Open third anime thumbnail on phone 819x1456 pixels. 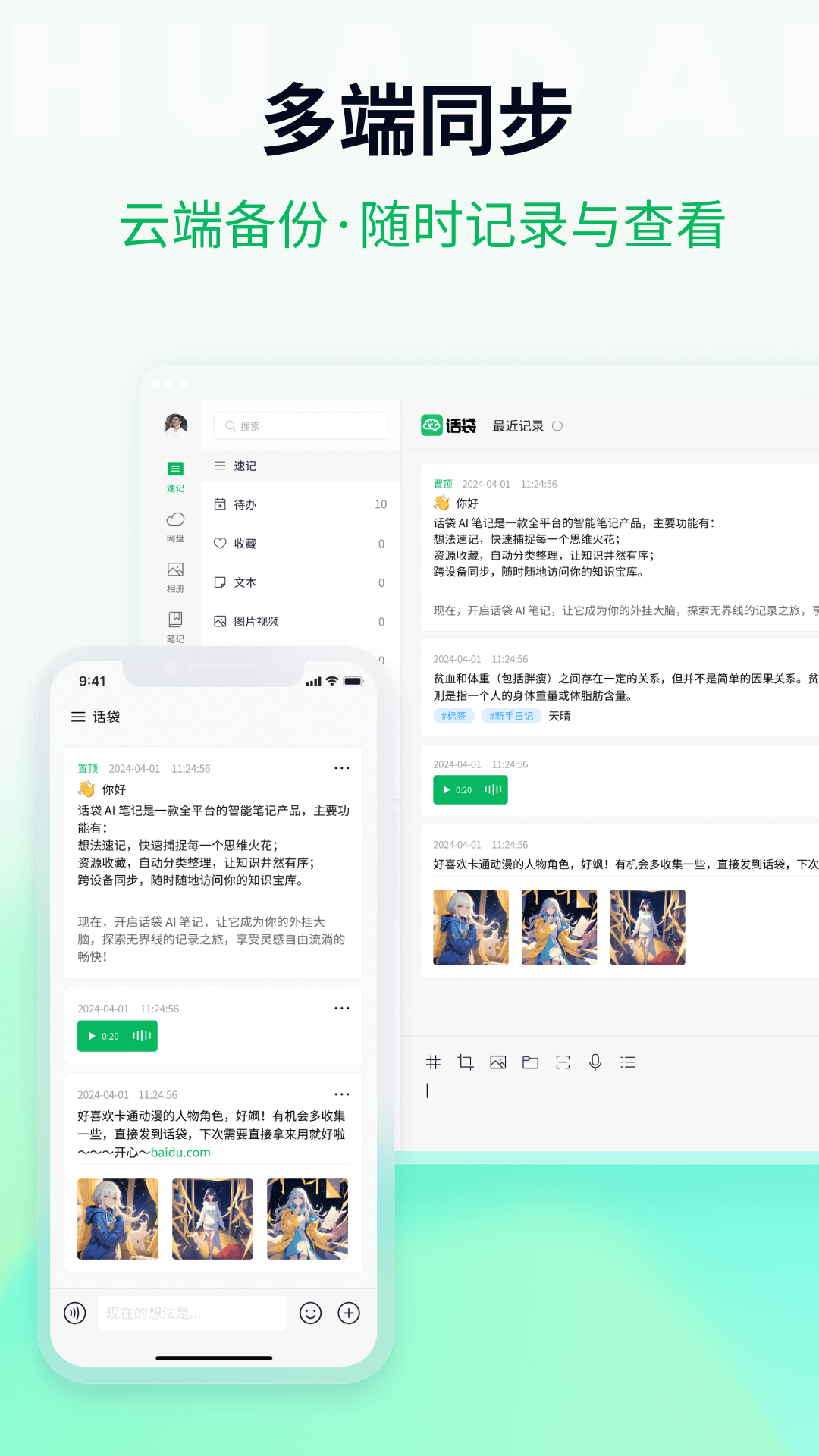(307, 1219)
